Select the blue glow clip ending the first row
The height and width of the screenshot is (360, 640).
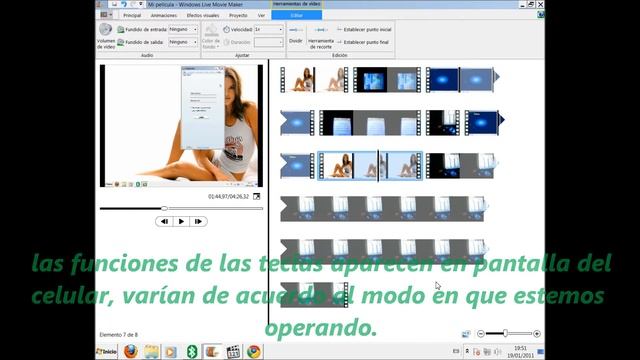462,80
